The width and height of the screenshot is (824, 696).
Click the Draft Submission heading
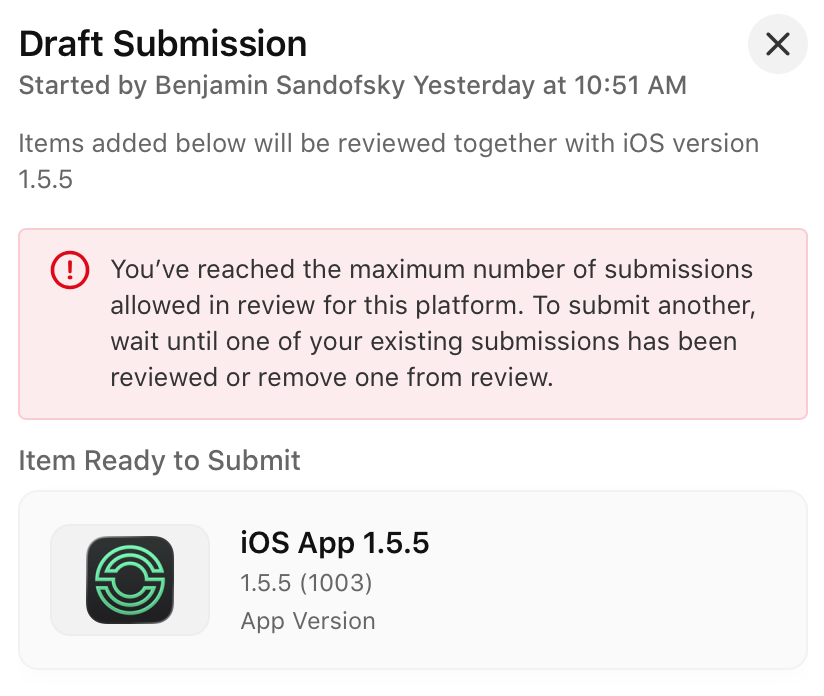tap(163, 44)
